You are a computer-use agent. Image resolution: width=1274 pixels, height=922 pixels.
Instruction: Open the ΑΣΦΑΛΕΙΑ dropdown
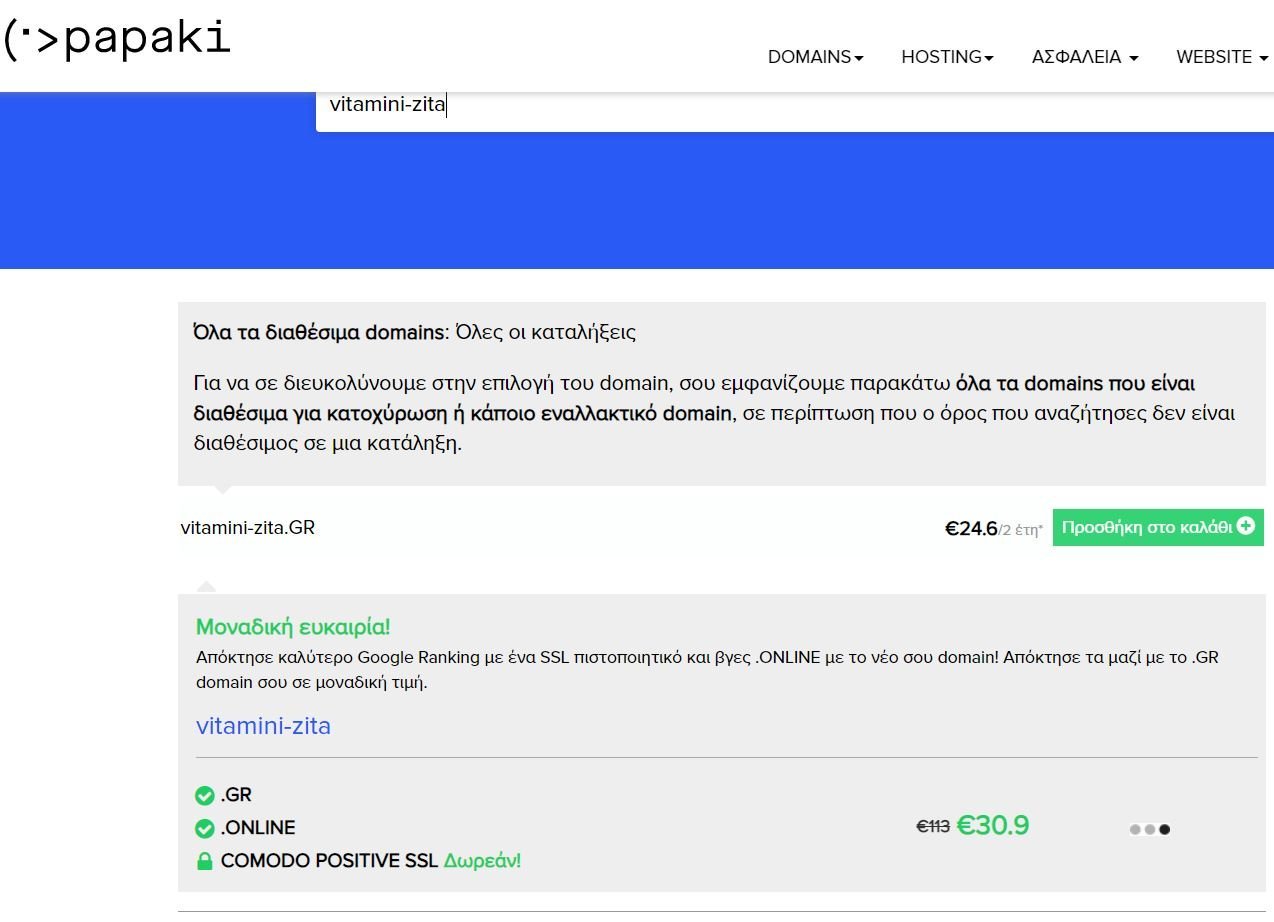point(1085,57)
